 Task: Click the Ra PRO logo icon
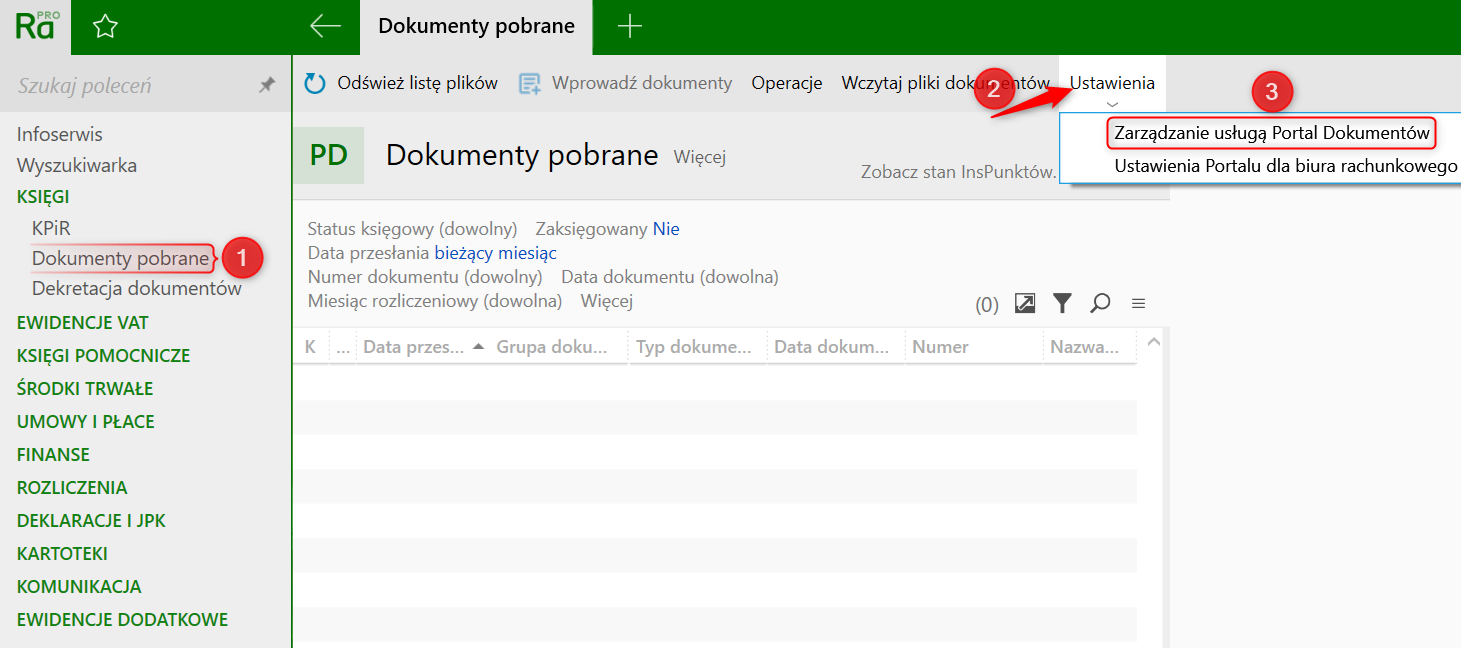tap(35, 26)
